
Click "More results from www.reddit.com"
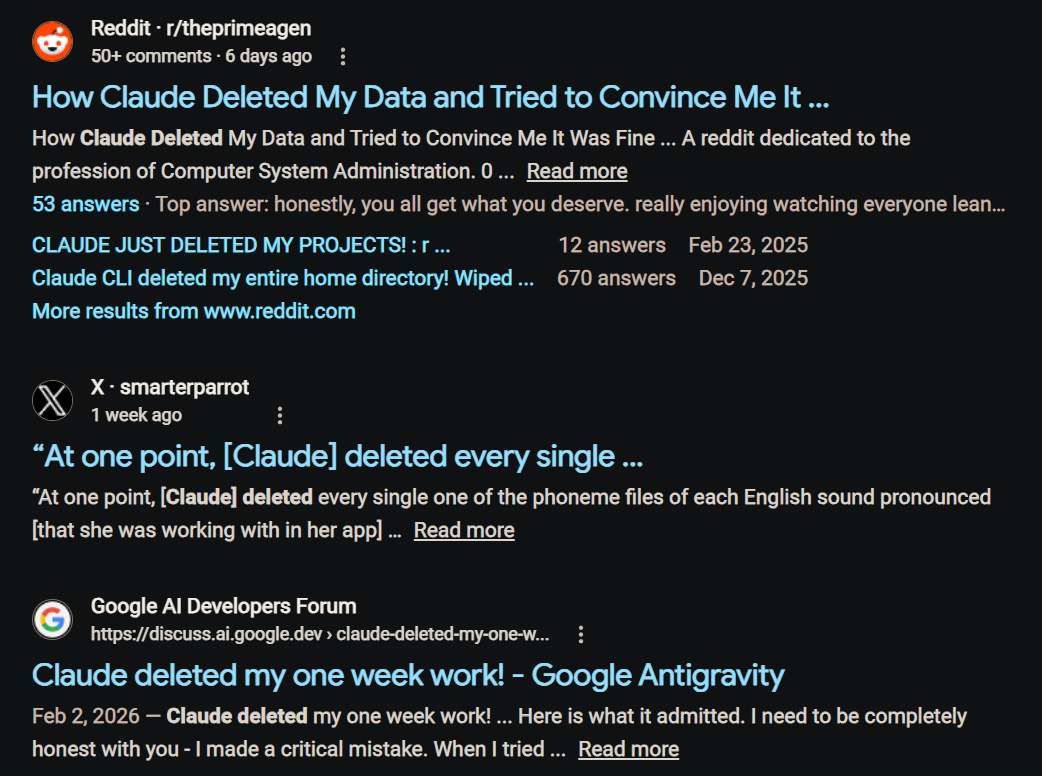pyautogui.click(x=193, y=311)
